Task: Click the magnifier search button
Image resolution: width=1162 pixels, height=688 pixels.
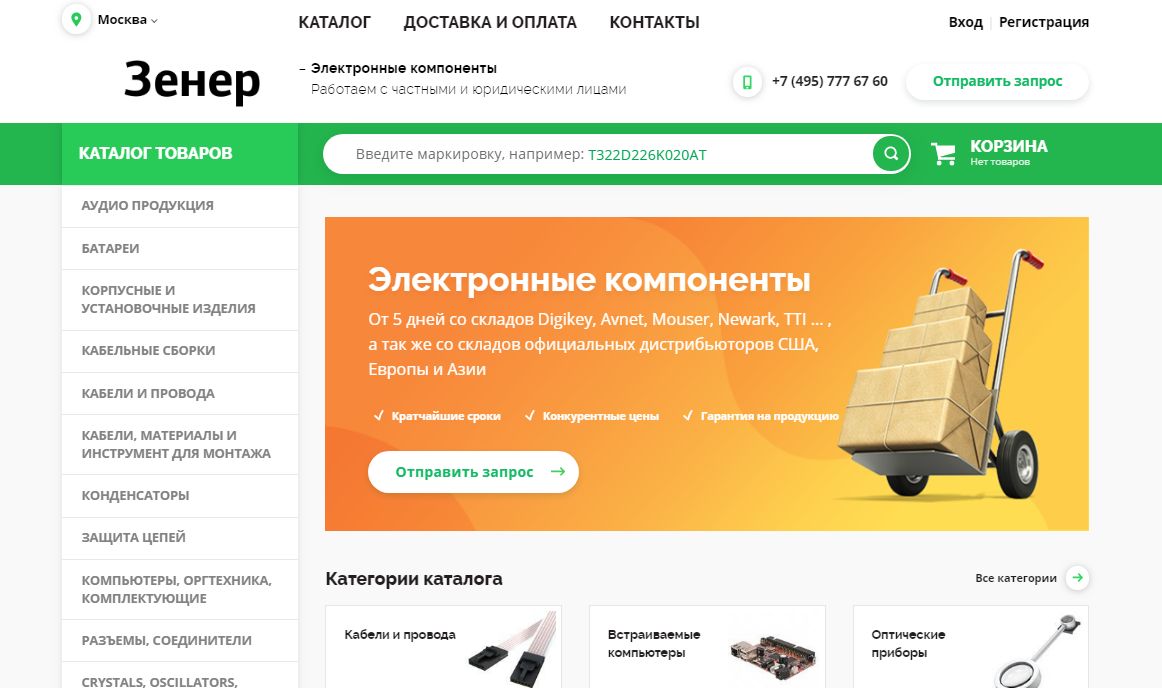Action: pos(891,153)
